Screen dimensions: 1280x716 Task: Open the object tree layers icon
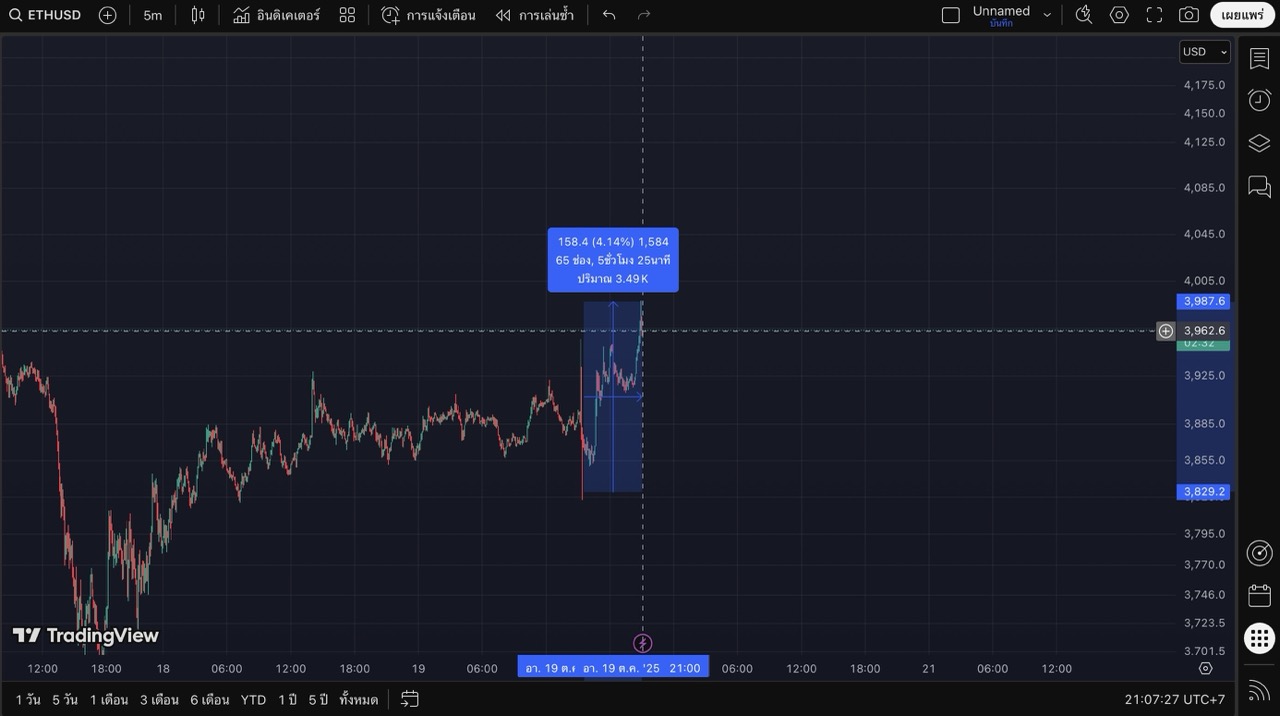[x=1259, y=143]
